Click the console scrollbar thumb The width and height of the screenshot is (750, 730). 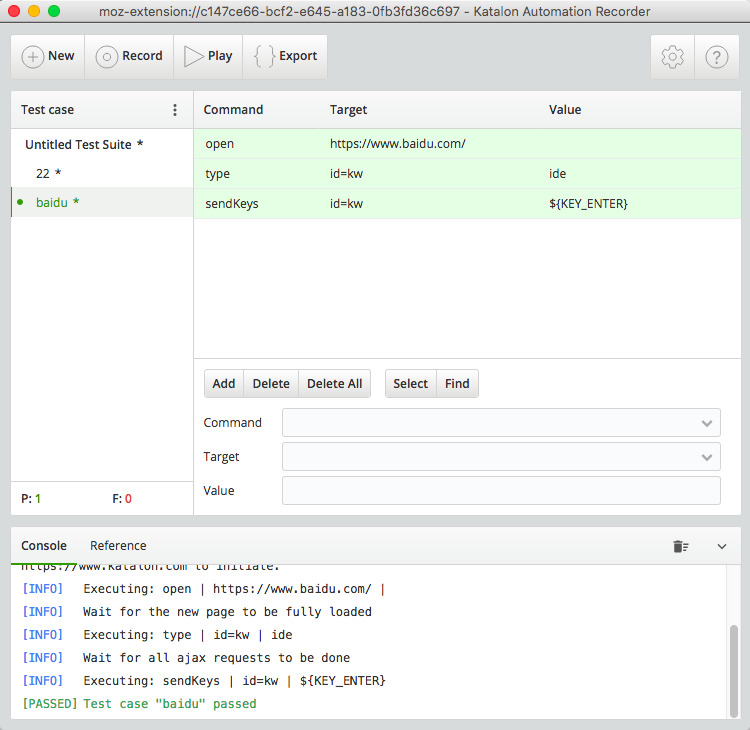(x=733, y=671)
